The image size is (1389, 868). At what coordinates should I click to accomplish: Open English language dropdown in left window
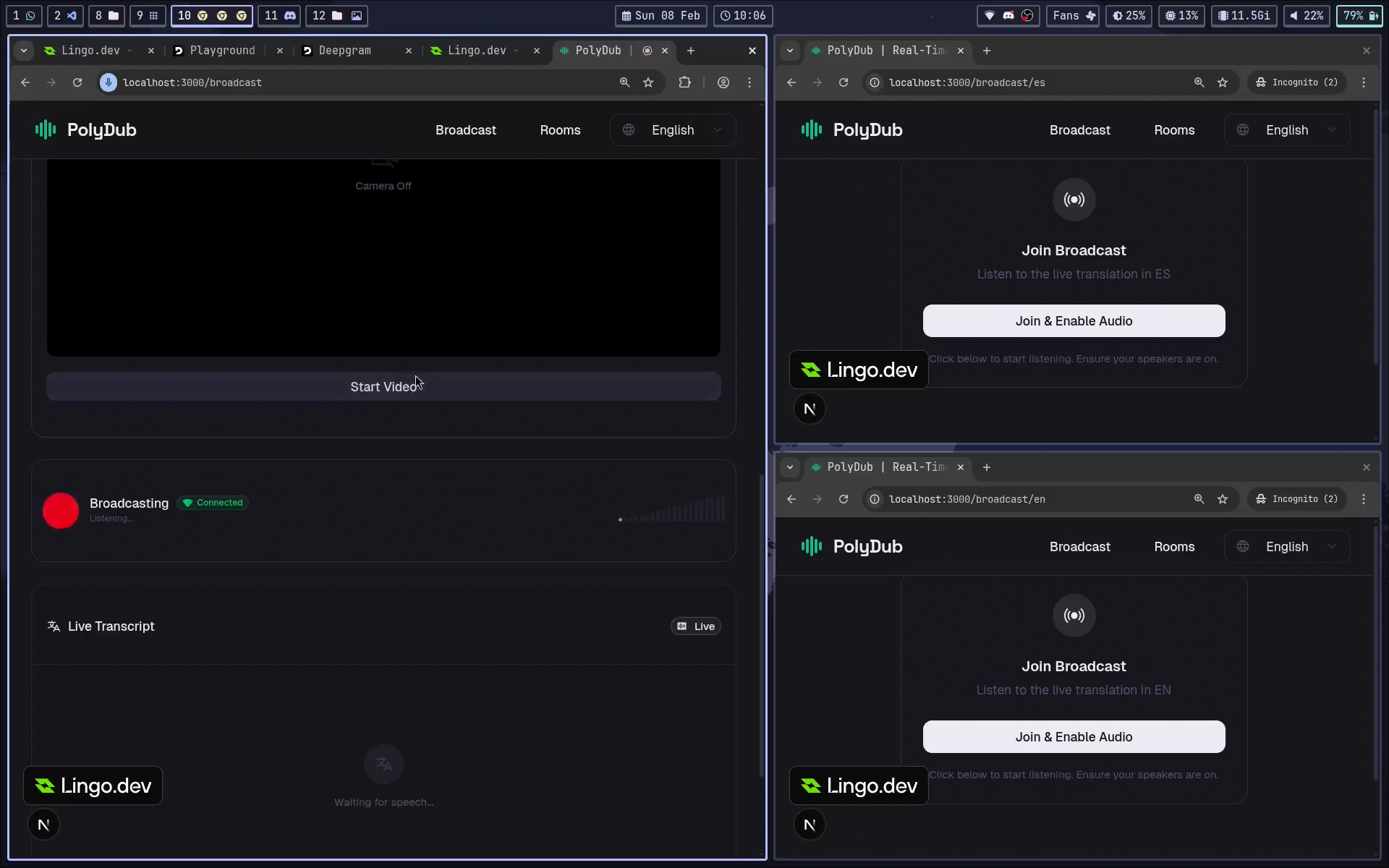673,130
